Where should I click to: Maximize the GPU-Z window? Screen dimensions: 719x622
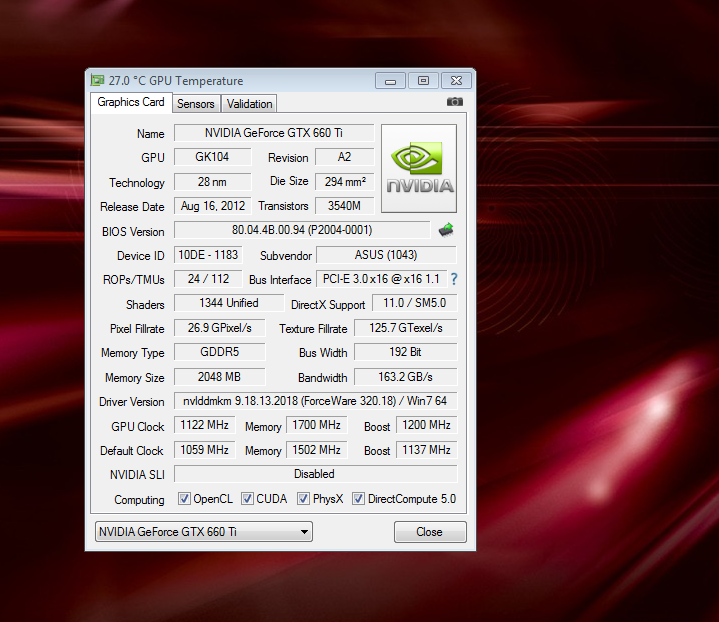[x=423, y=81]
